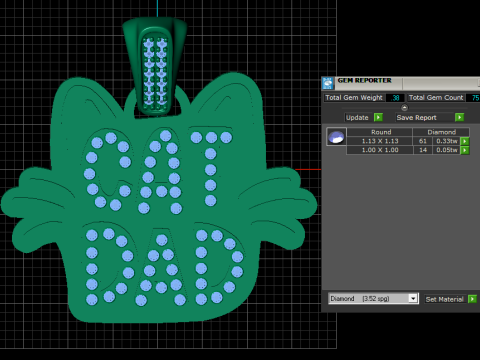Screen dimensions: 480x360
Task: Collapse the panel using the small circular arrow
Action: tap(404, 108)
